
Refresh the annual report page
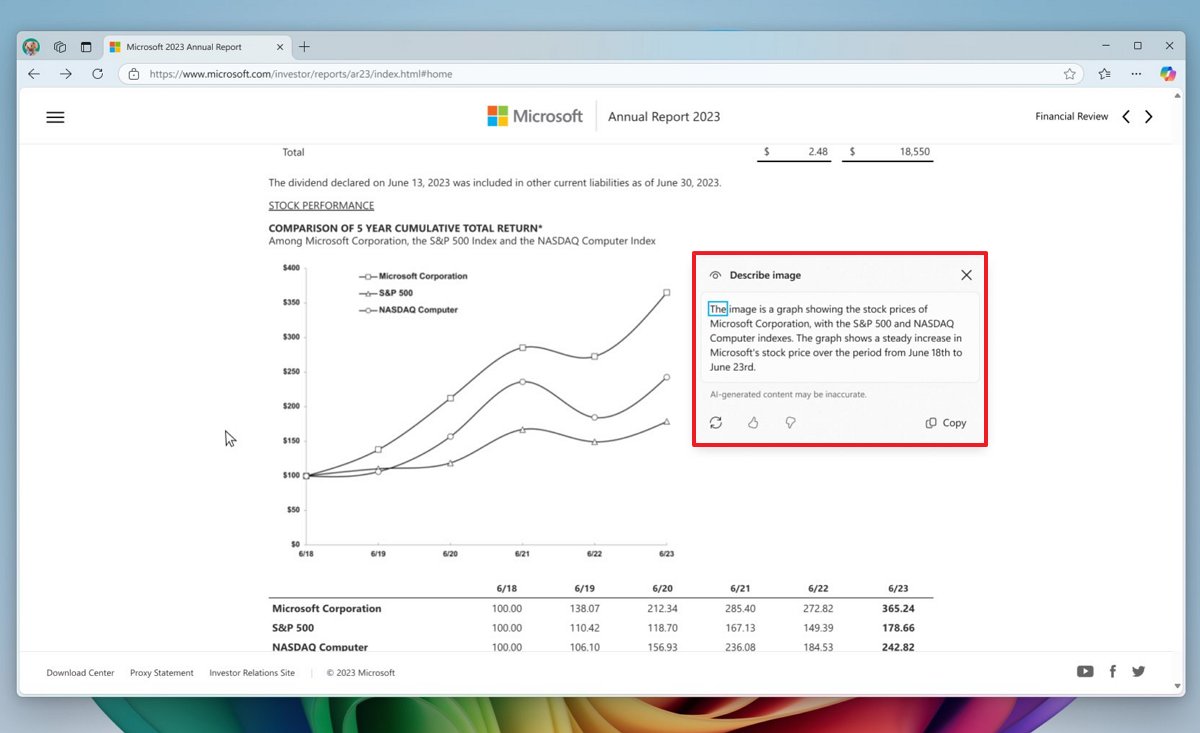tap(97, 73)
